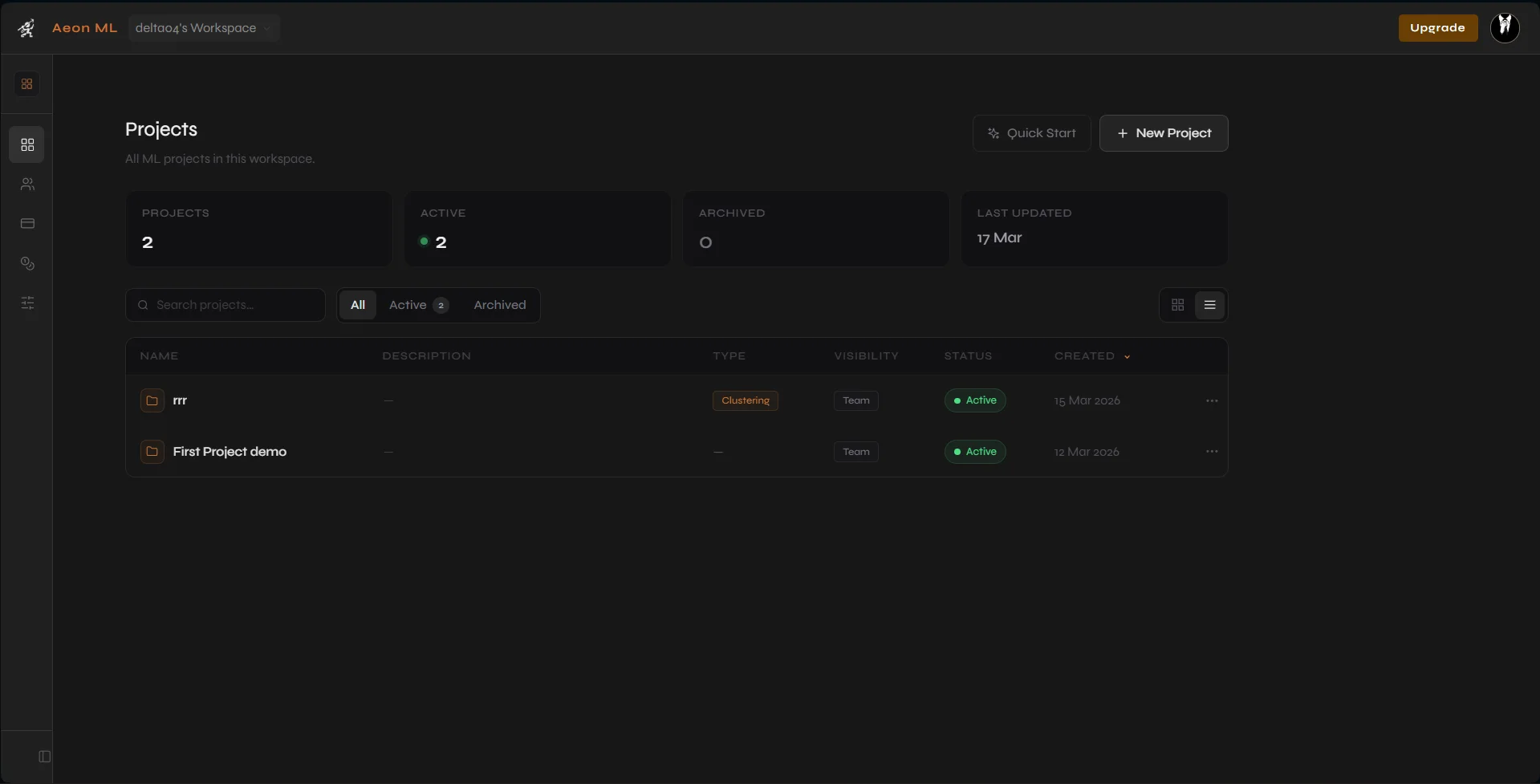The image size is (1540, 784).
Task: Click the Active status badge for rrr
Action: 974,400
